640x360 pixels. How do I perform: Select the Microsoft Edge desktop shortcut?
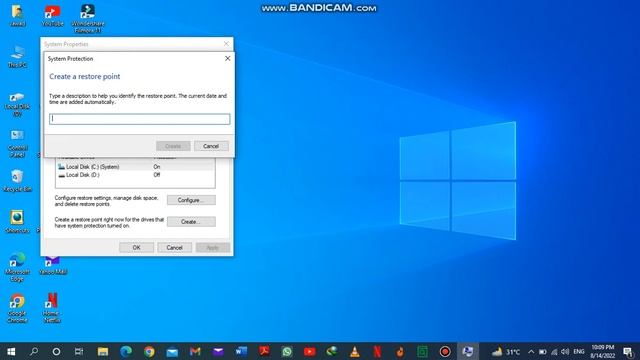17,267
